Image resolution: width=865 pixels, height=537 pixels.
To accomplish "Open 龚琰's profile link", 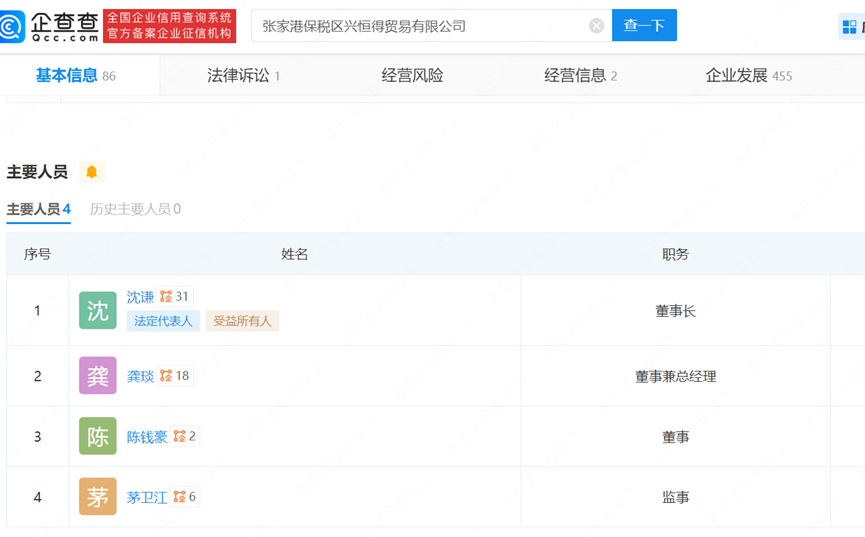I will [140, 376].
